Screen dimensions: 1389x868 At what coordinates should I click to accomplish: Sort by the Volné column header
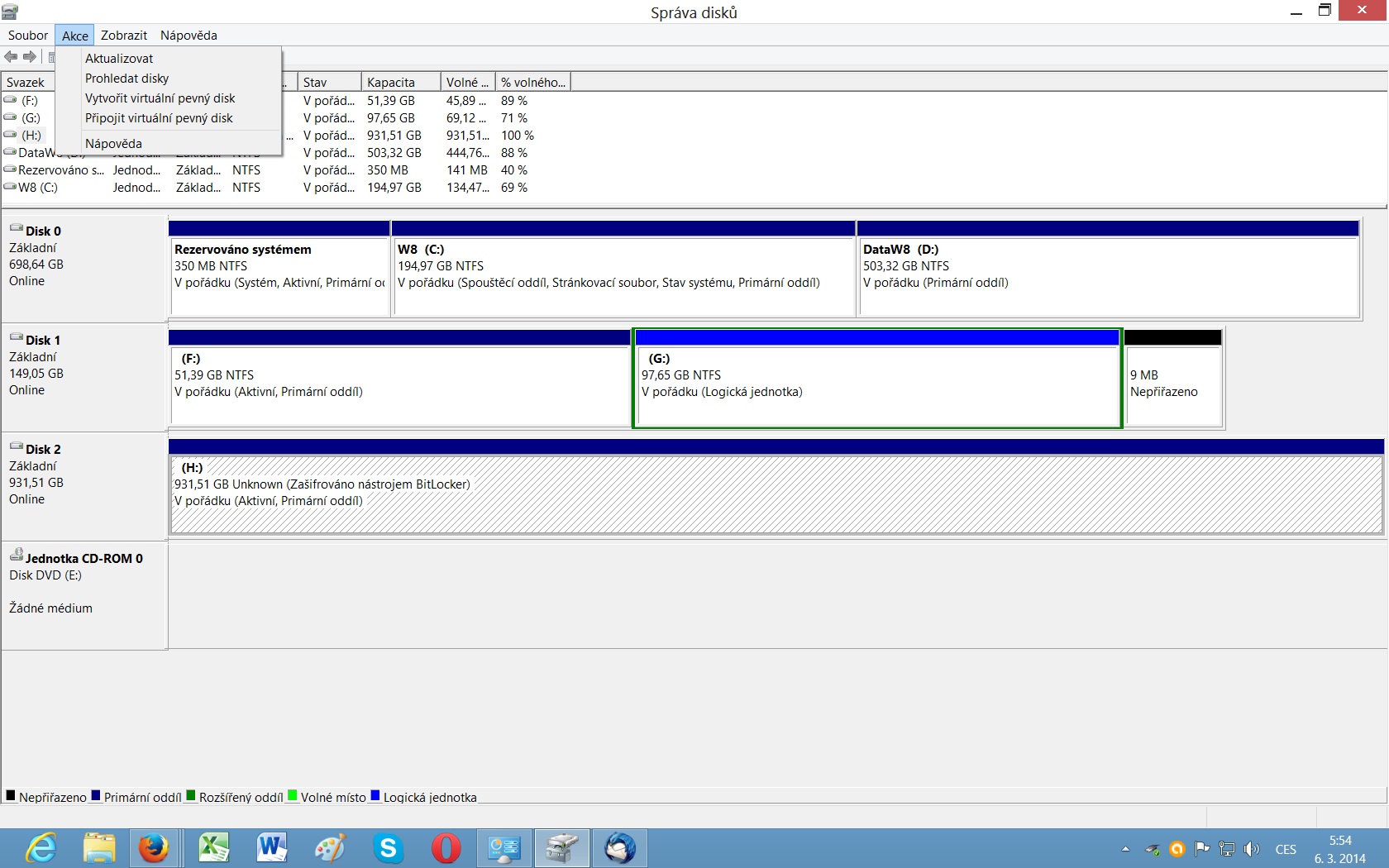468,83
